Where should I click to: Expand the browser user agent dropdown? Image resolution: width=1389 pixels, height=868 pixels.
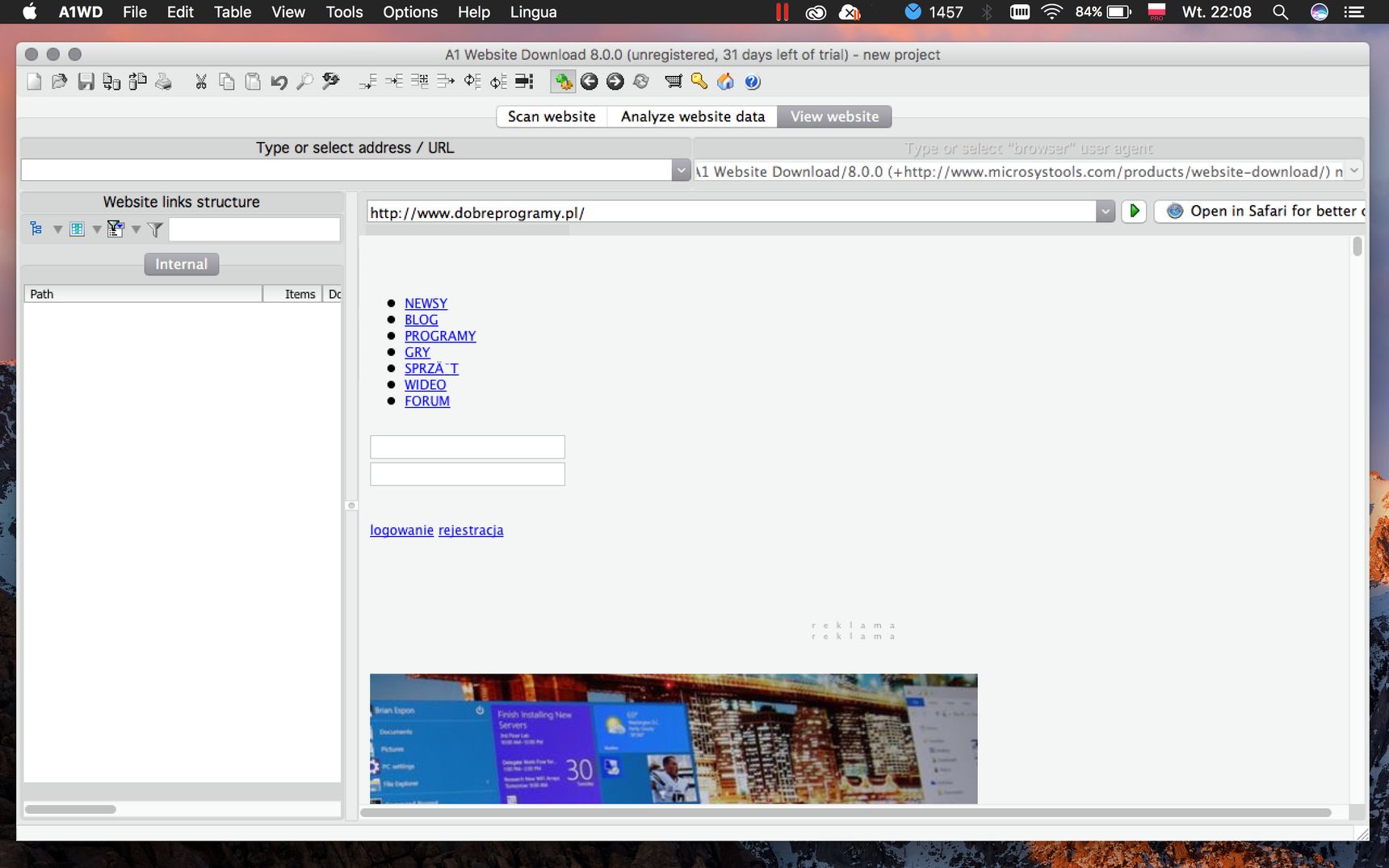[x=1354, y=170]
